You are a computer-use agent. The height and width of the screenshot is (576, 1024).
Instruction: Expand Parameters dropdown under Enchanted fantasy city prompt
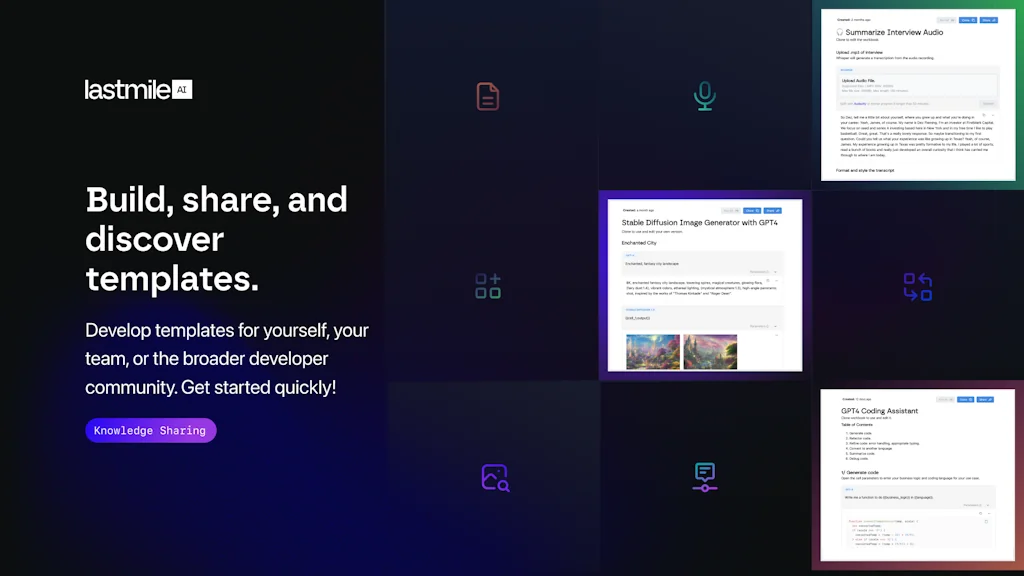(x=763, y=272)
